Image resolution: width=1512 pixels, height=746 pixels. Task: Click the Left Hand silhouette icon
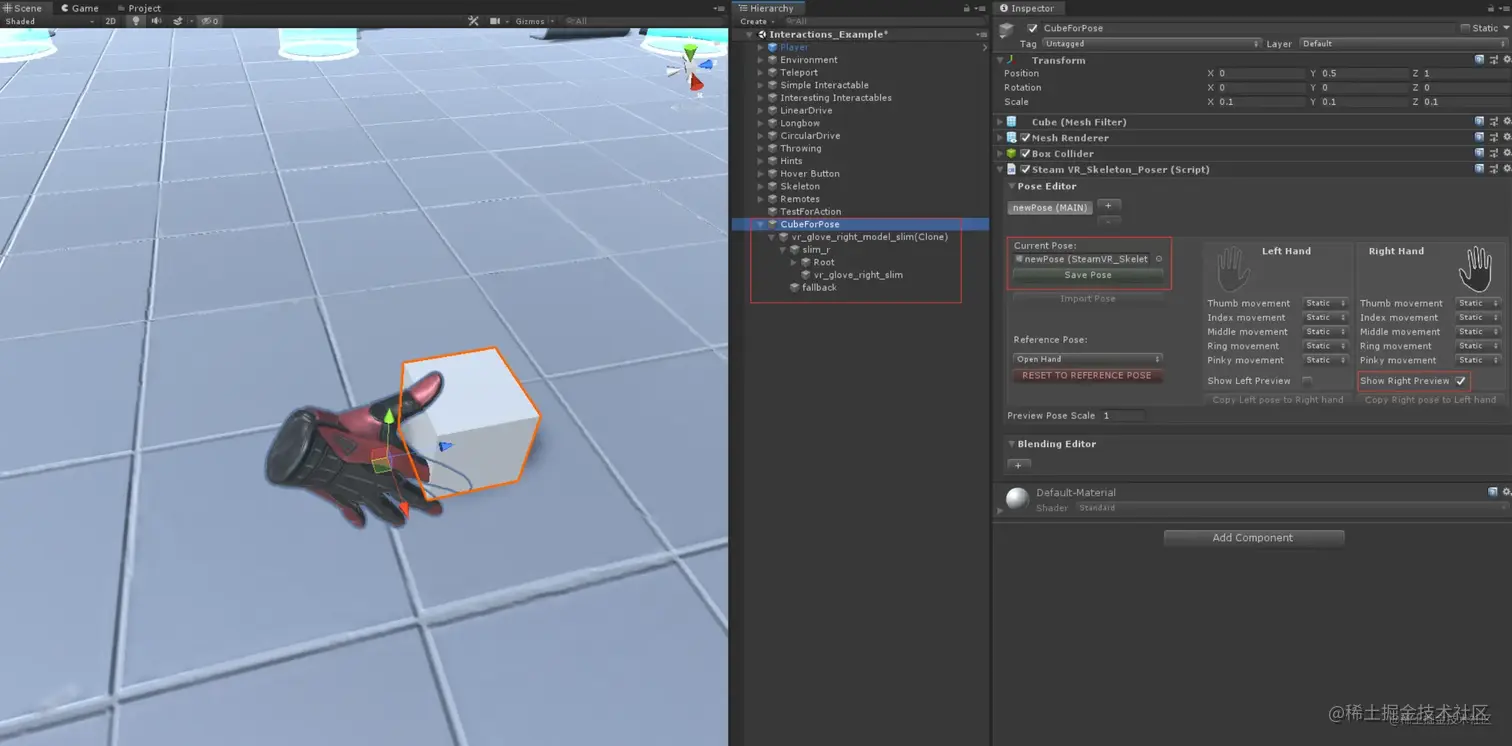tap(1233, 270)
